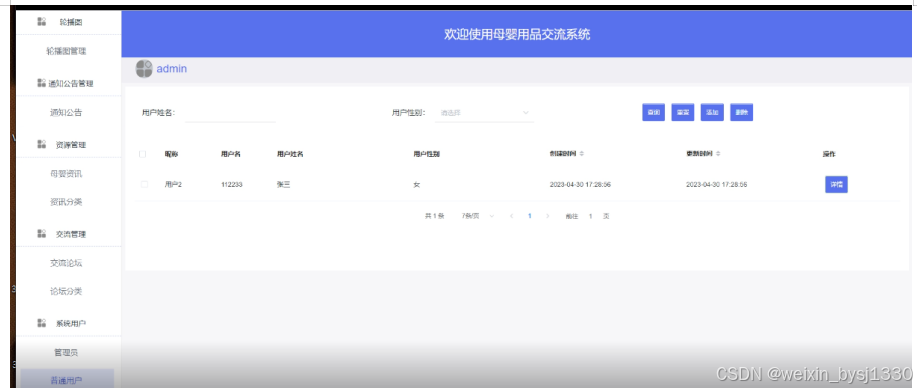Click the 用户姓名 column header
The image size is (917, 390).
[x=290, y=154]
